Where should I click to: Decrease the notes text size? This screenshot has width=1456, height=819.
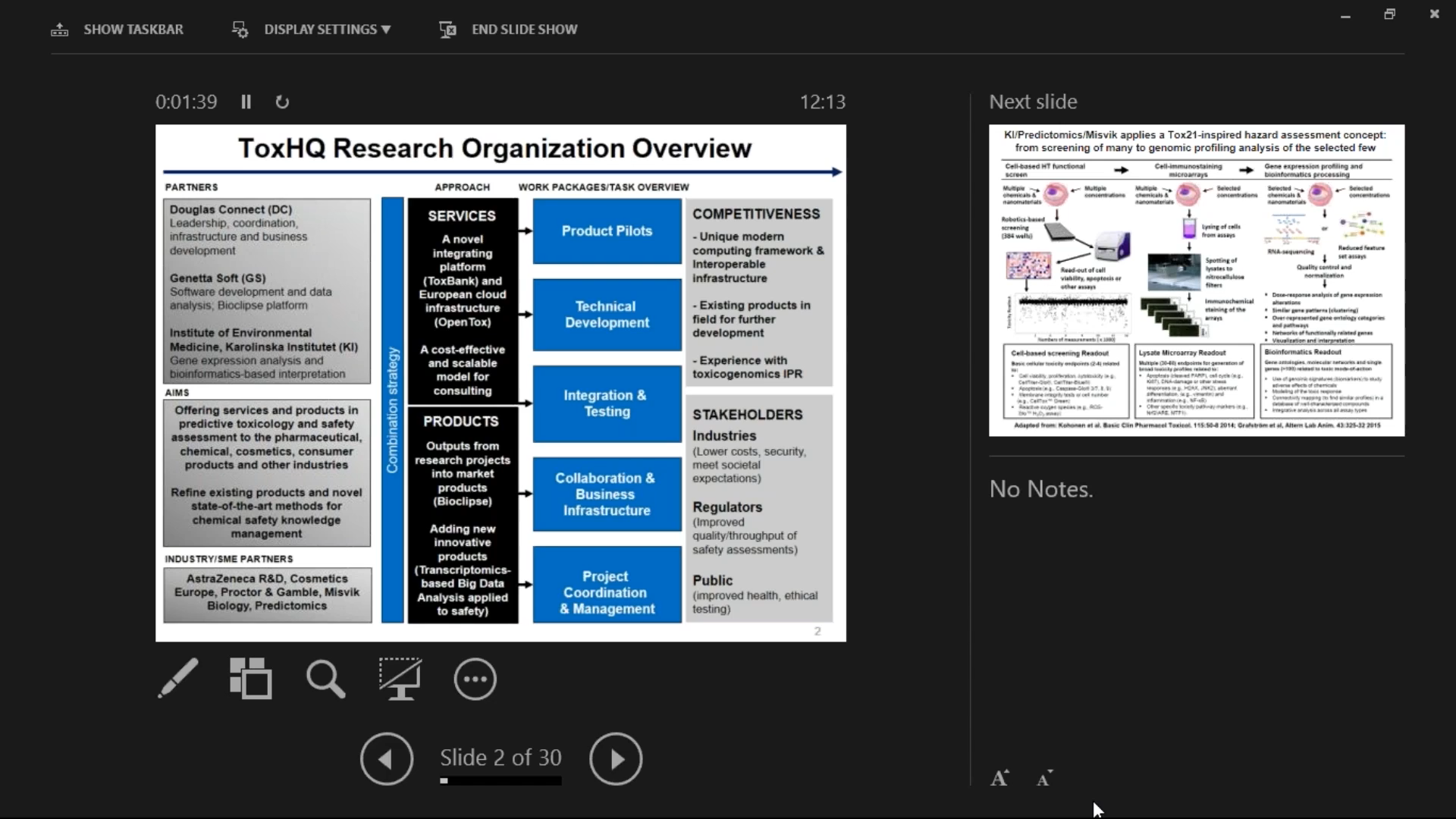[x=1044, y=778]
